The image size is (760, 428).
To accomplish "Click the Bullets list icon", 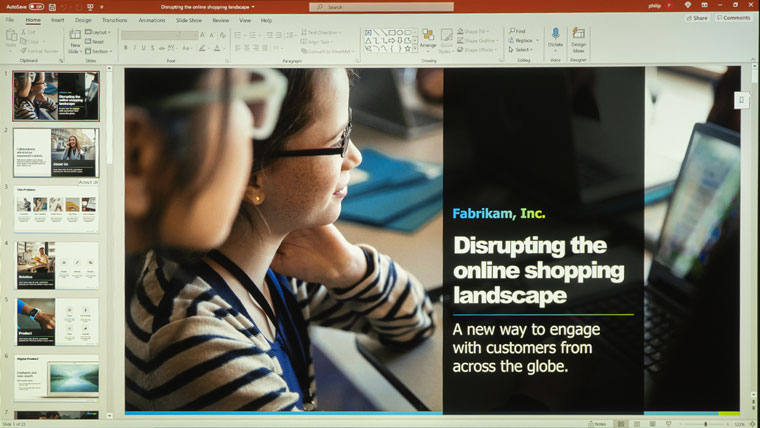I will tap(238, 35).
